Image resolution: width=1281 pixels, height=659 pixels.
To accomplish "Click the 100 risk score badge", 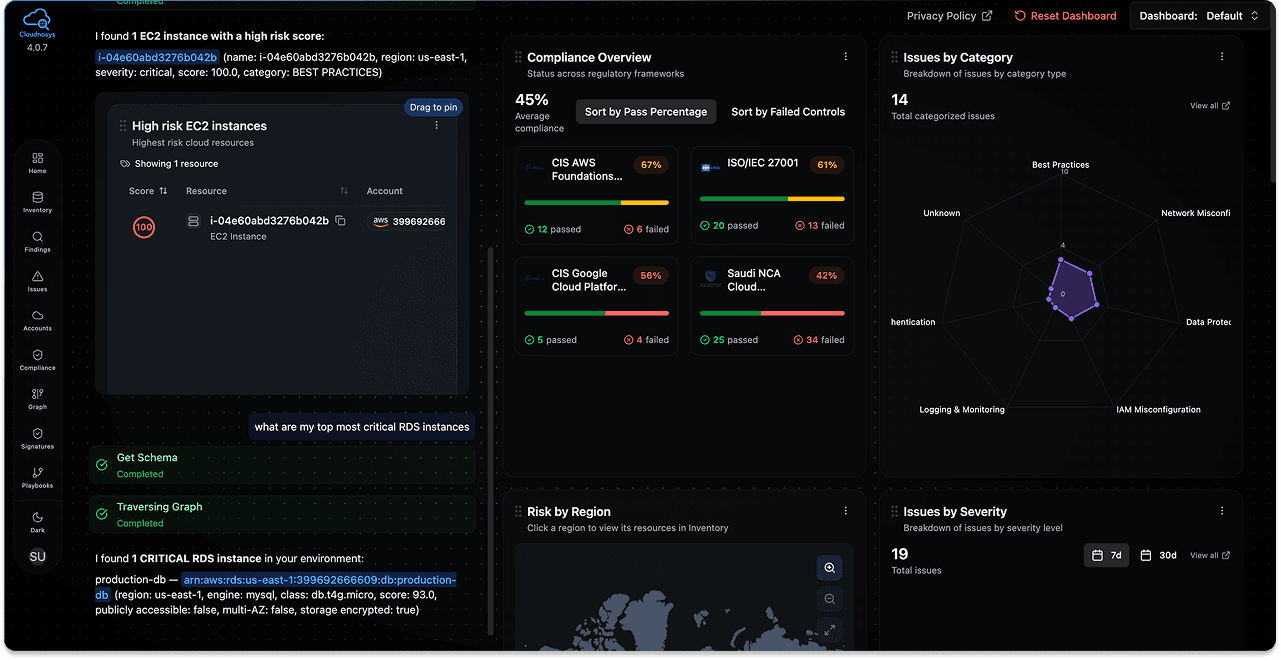I will (x=144, y=228).
